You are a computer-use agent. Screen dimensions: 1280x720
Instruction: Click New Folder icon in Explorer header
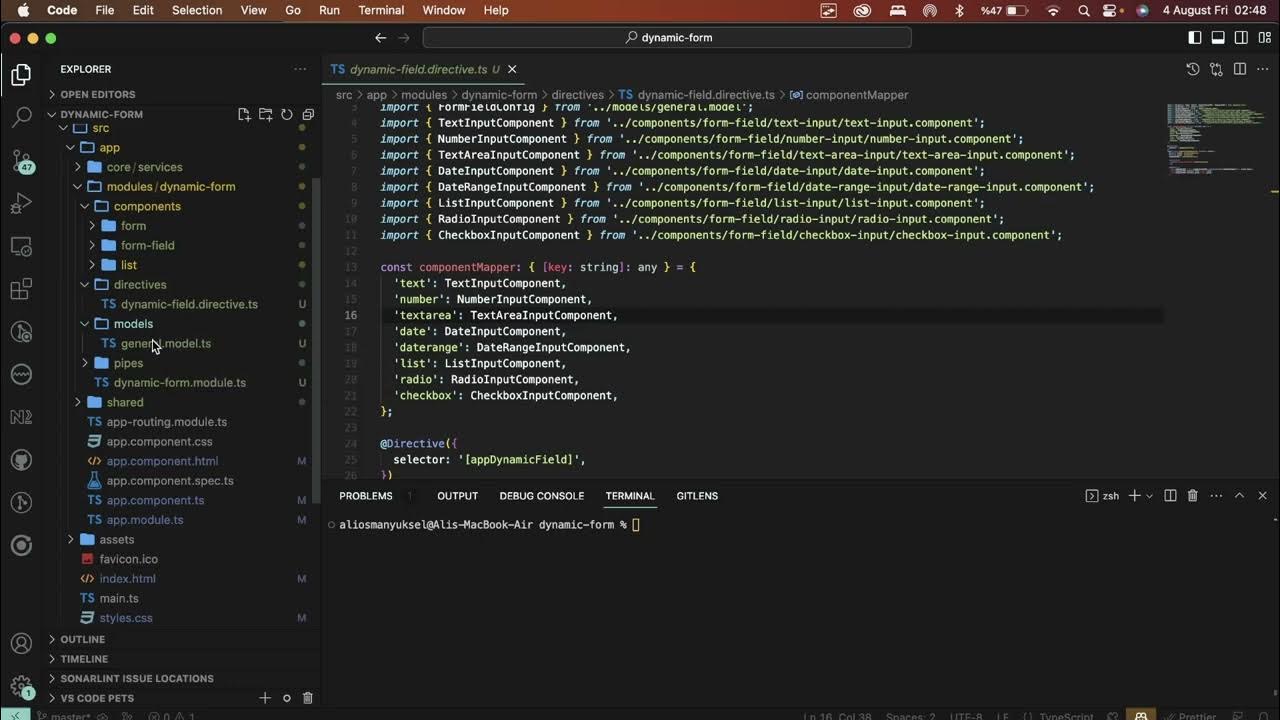[x=265, y=115]
